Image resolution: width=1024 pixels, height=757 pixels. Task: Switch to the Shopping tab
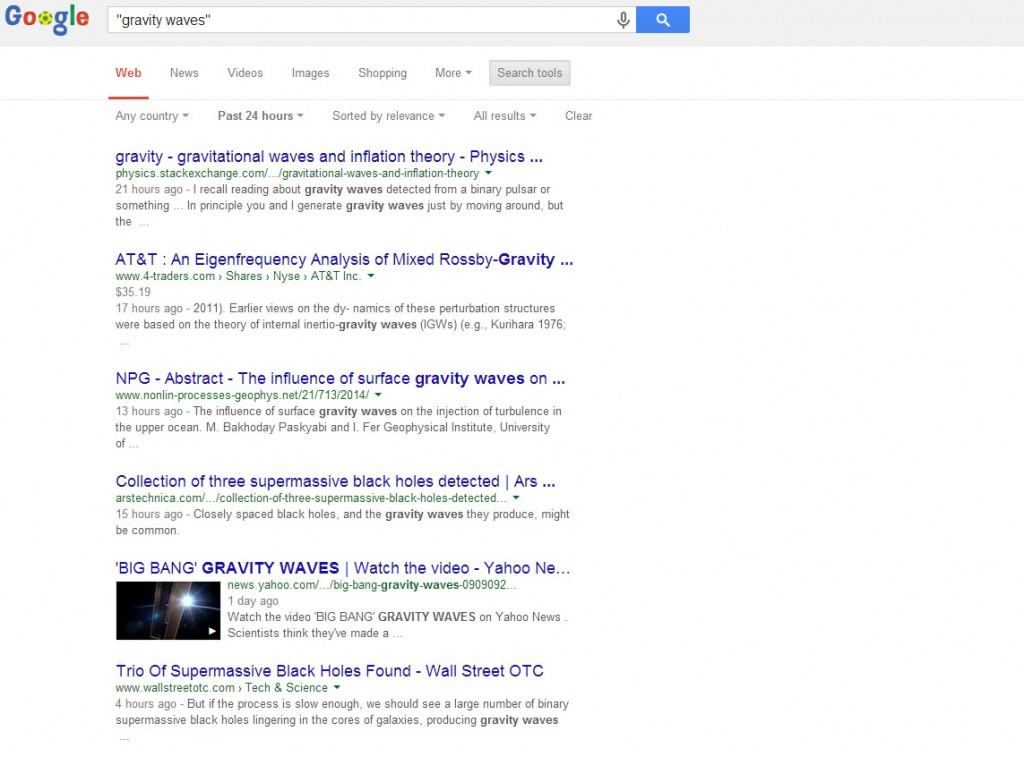pyautogui.click(x=382, y=72)
